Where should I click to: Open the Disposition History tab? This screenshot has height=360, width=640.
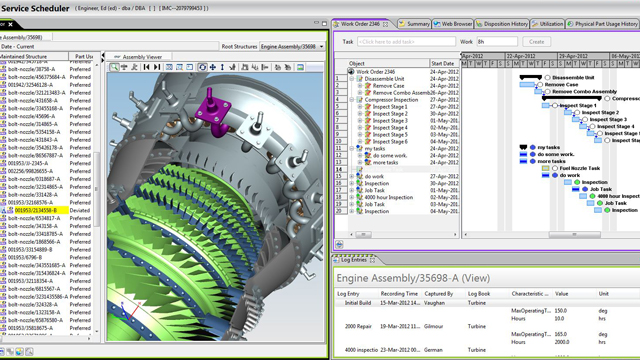coord(502,24)
